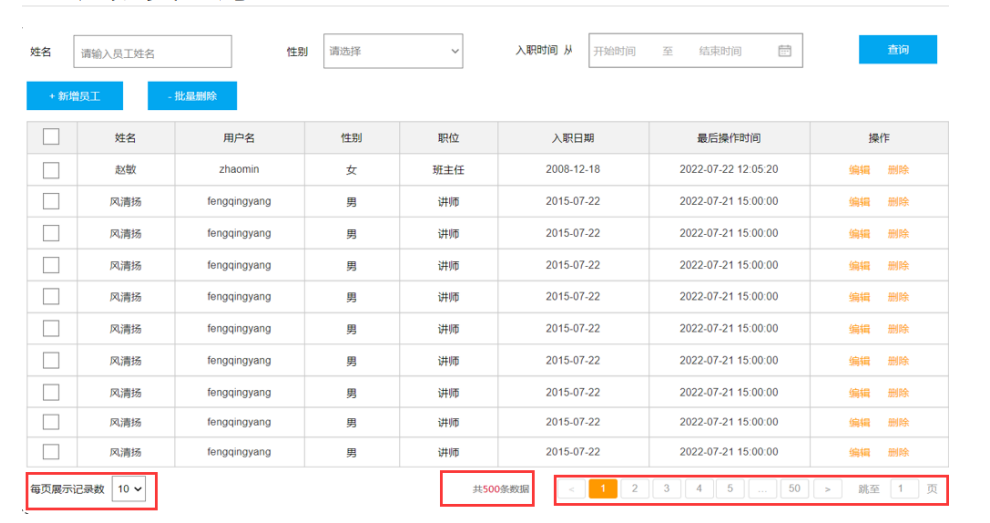Go to previous page with the < arrow
This screenshot has width=990, height=523.
pos(571,489)
